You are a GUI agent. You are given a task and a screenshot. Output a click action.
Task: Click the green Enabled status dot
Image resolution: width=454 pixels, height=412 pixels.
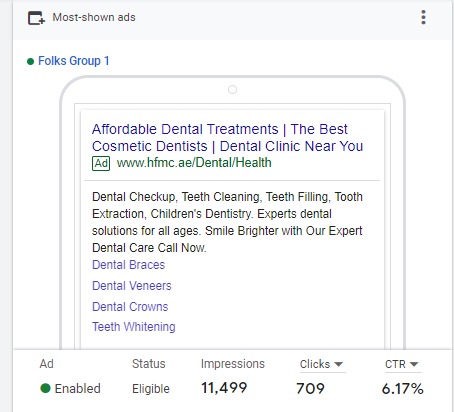point(45,388)
